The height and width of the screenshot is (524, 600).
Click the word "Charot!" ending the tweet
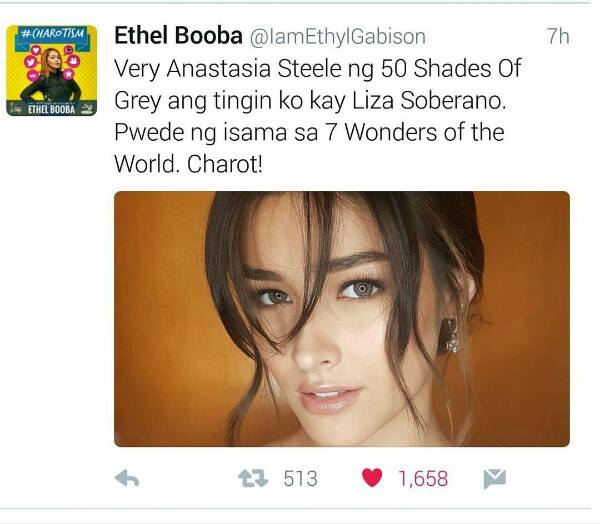(225, 165)
